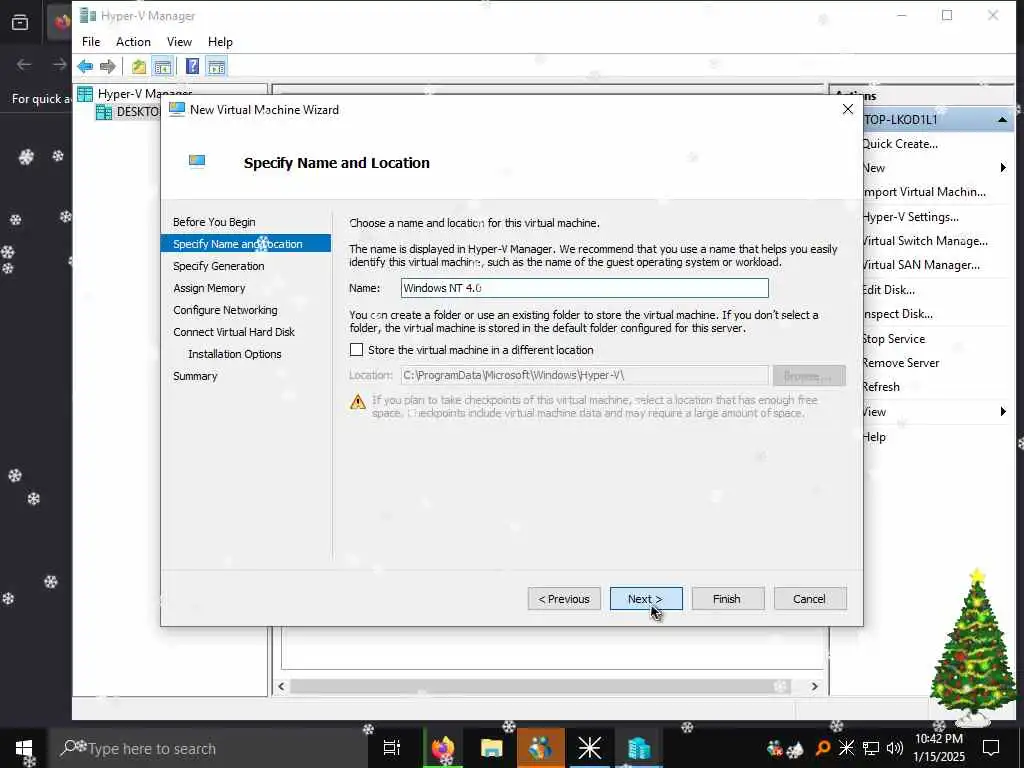Click the Hyper-V Manager taskbar icon
1024x768 pixels.
[x=639, y=748]
